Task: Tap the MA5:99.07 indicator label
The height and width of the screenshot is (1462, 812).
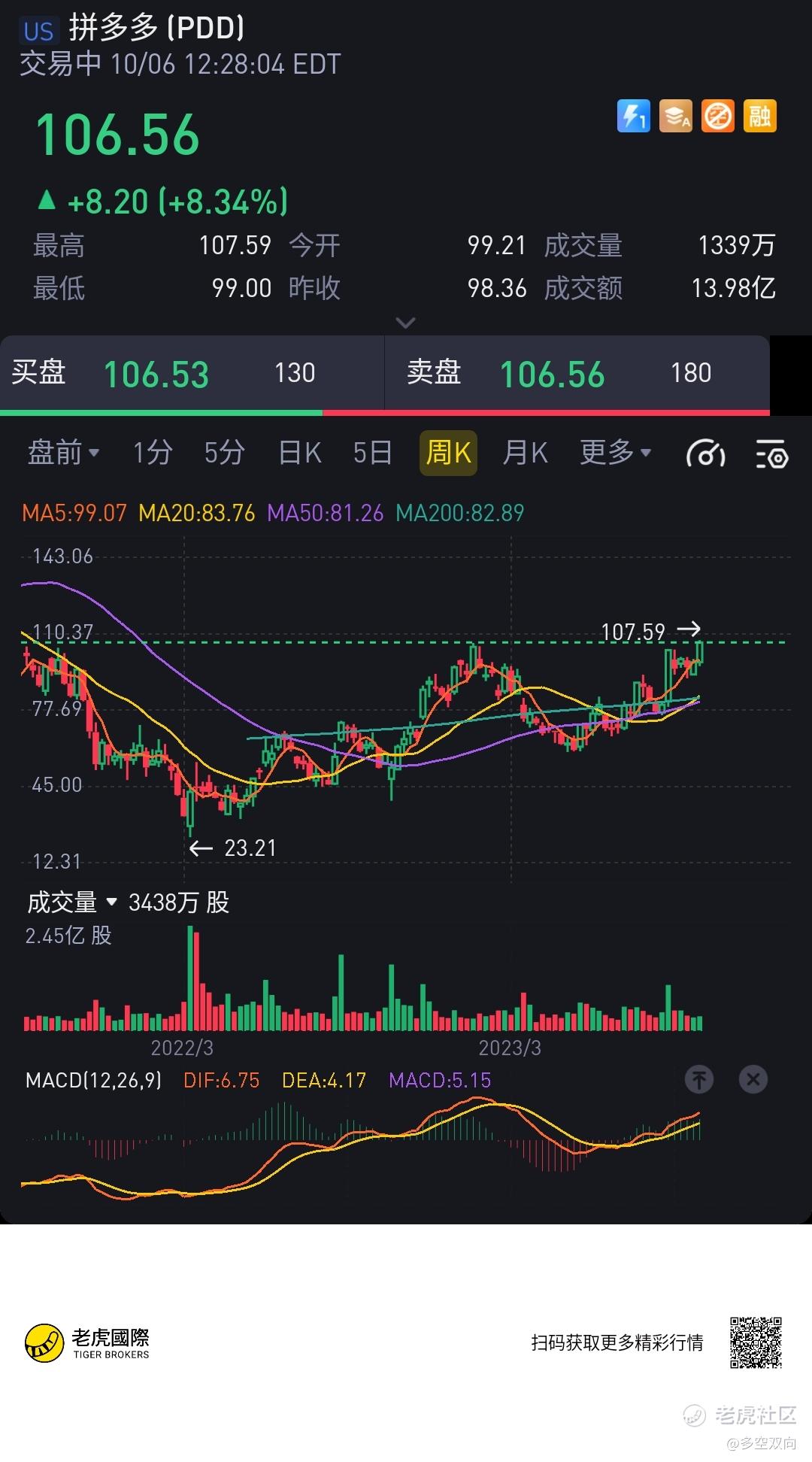Action: [x=74, y=513]
